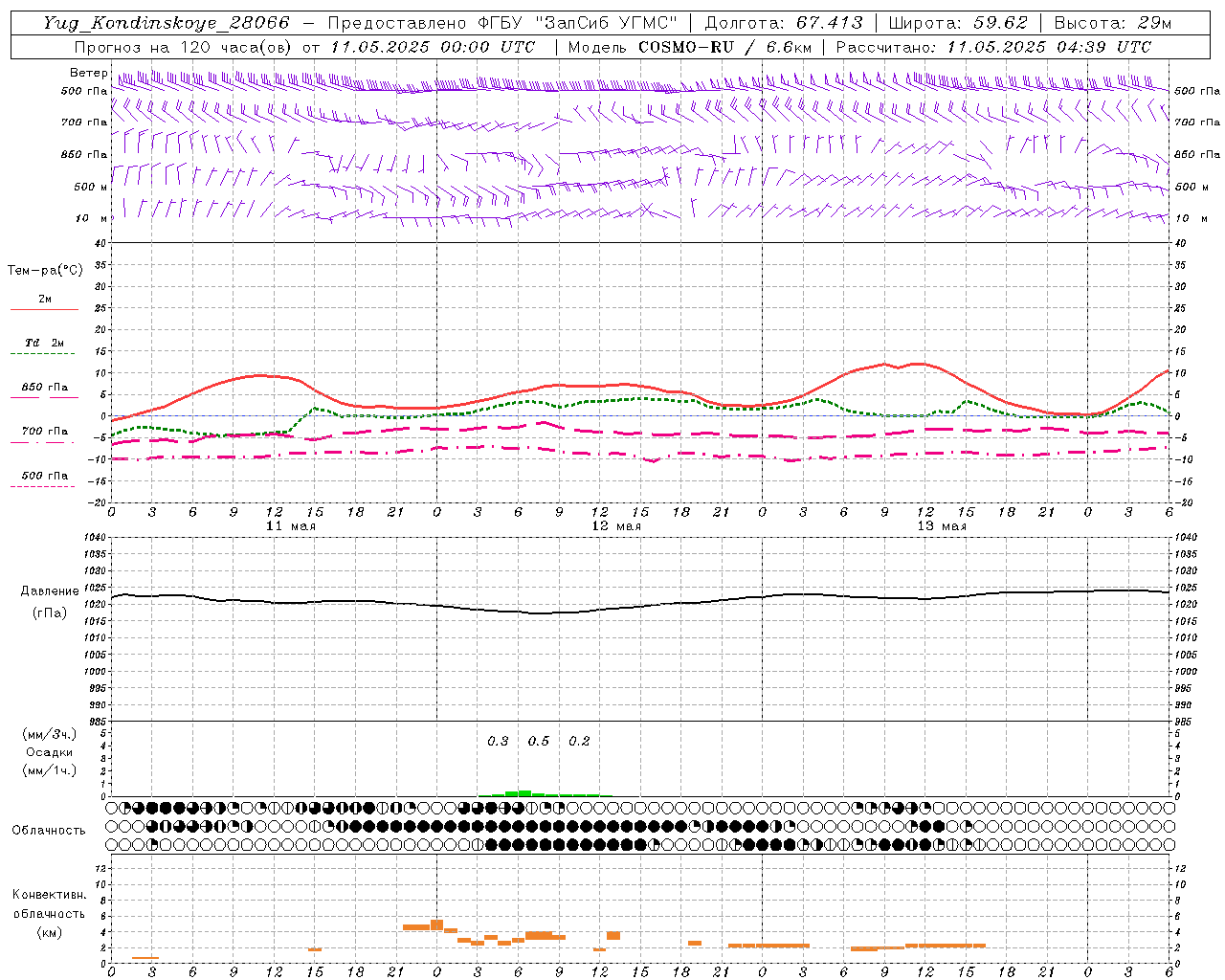Click the 0.5 precipitation amount
Screen dimensions: 1225x980
pos(539,742)
